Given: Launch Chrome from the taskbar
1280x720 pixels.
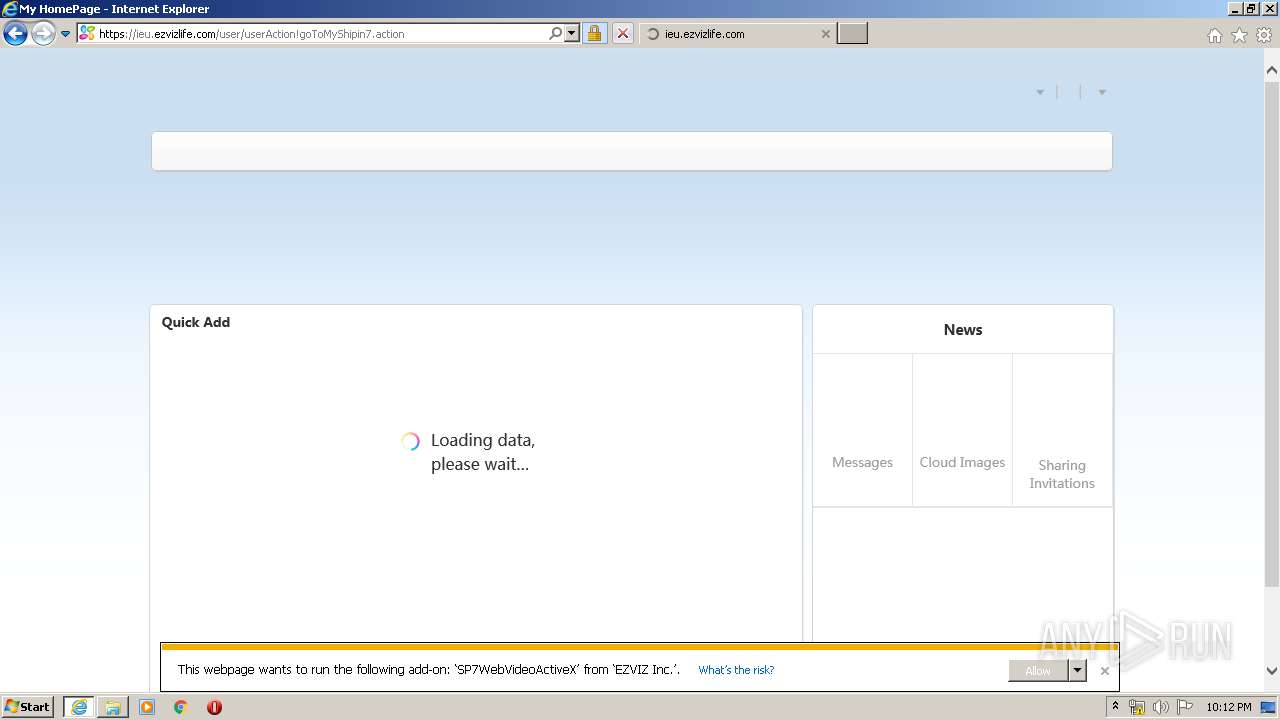Looking at the screenshot, I should point(181,707).
